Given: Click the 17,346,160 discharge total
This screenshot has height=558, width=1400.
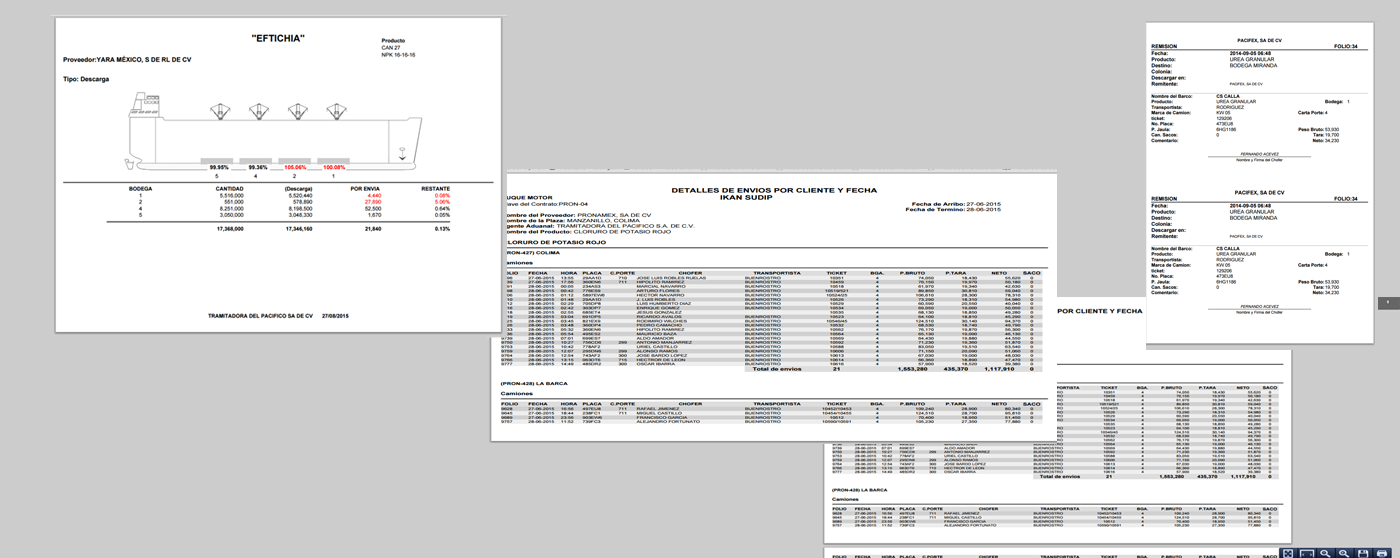Looking at the screenshot, I should pos(298,229).
